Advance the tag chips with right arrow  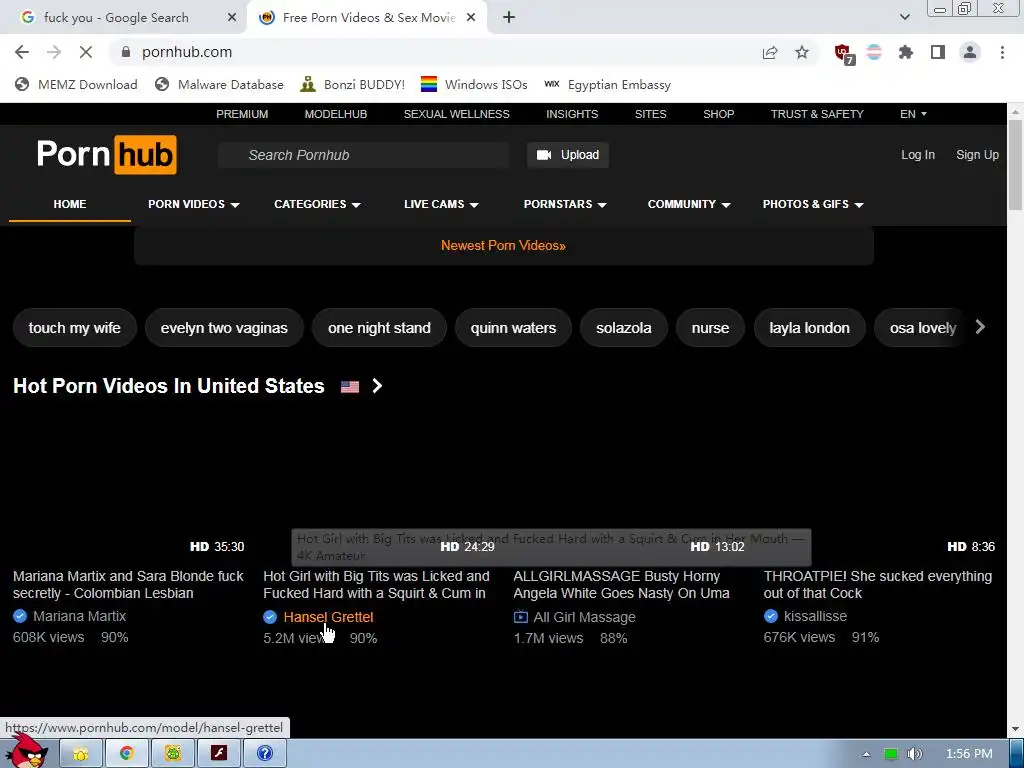[x=980, y=327]
